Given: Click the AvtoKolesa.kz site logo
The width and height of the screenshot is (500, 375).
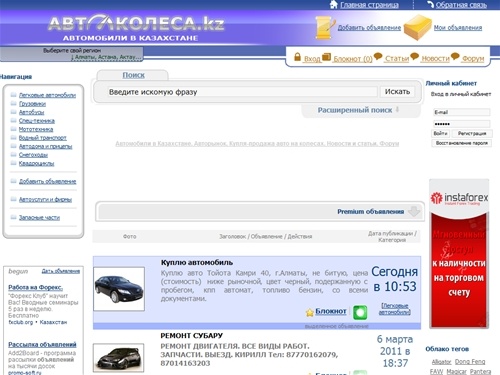Looking at the screenshot, I should point(136,28).
